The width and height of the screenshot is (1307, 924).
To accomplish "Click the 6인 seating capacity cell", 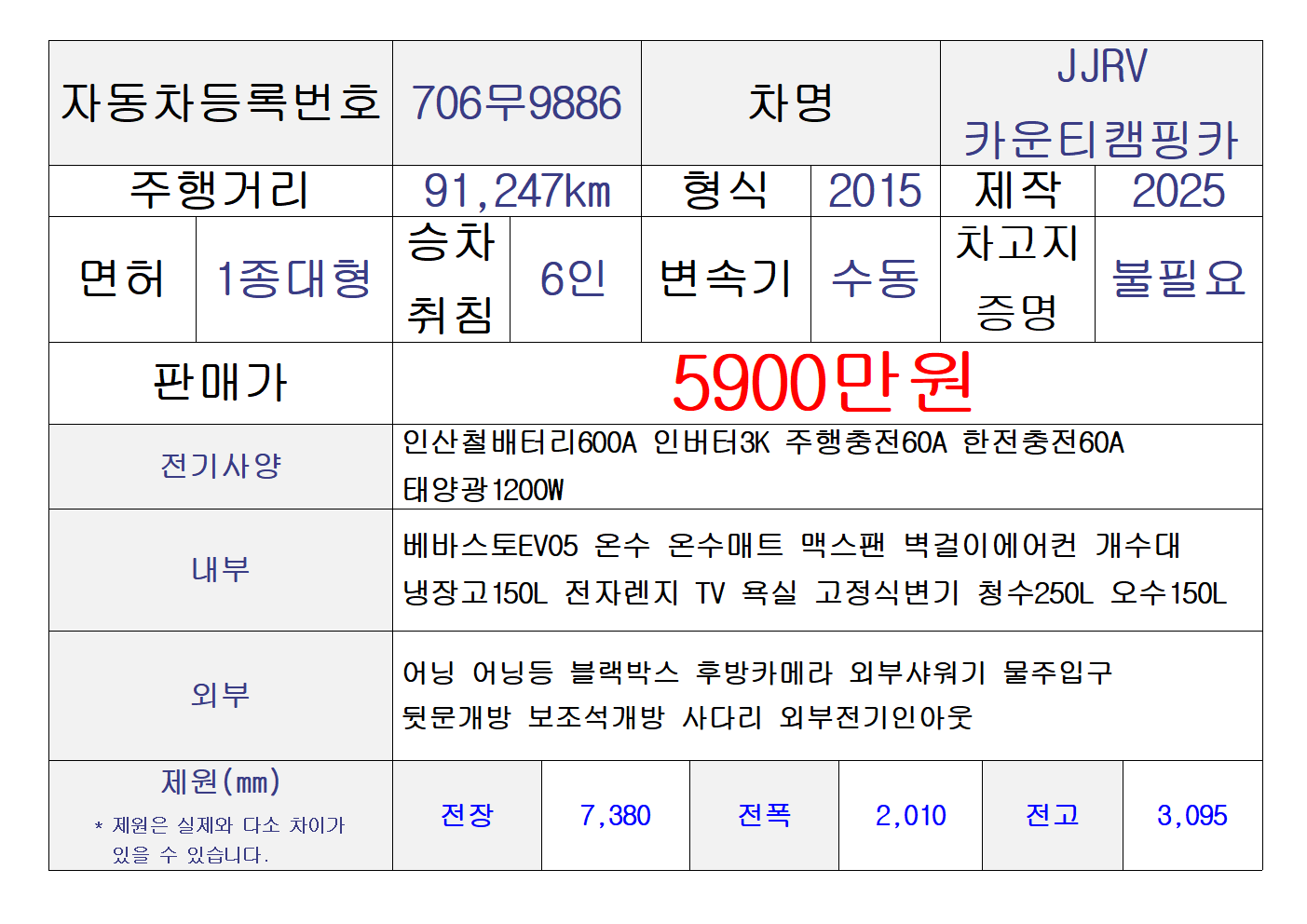I will [574, 279].
